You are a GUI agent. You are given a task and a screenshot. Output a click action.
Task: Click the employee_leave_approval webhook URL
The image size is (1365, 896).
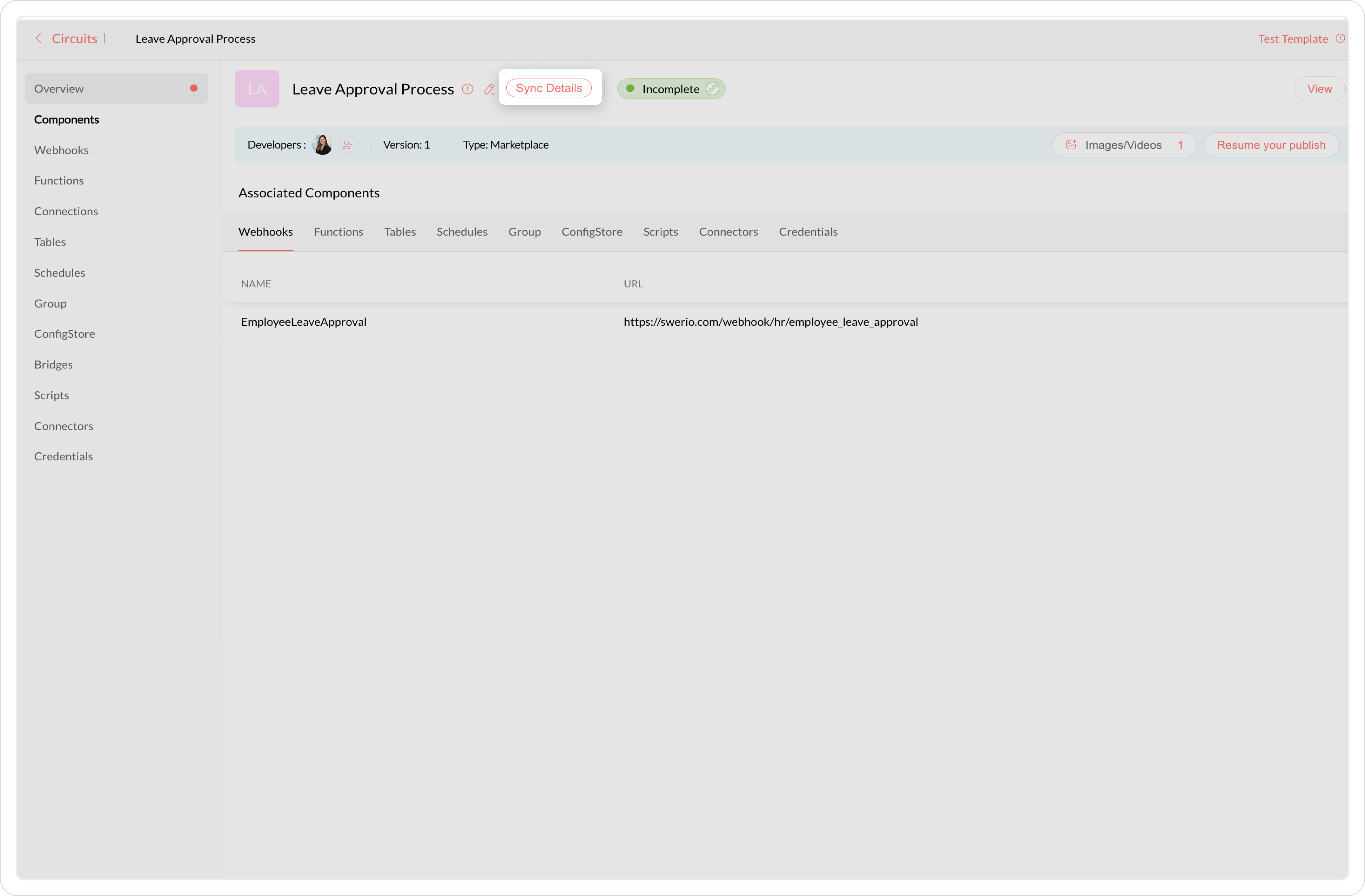coord(770,322)
